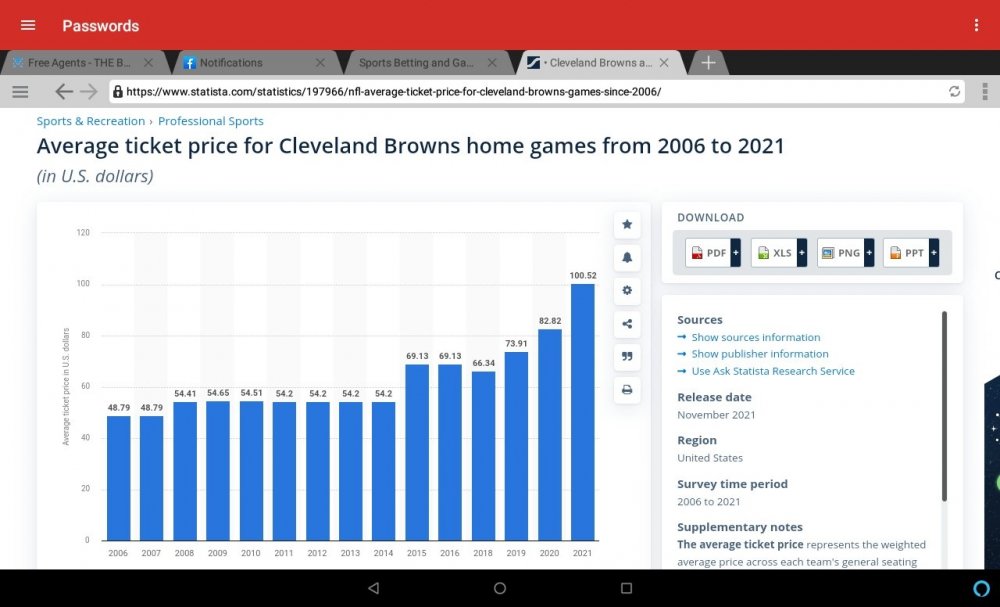
Task: Download the chart as PPT
Action: (911, 253)
